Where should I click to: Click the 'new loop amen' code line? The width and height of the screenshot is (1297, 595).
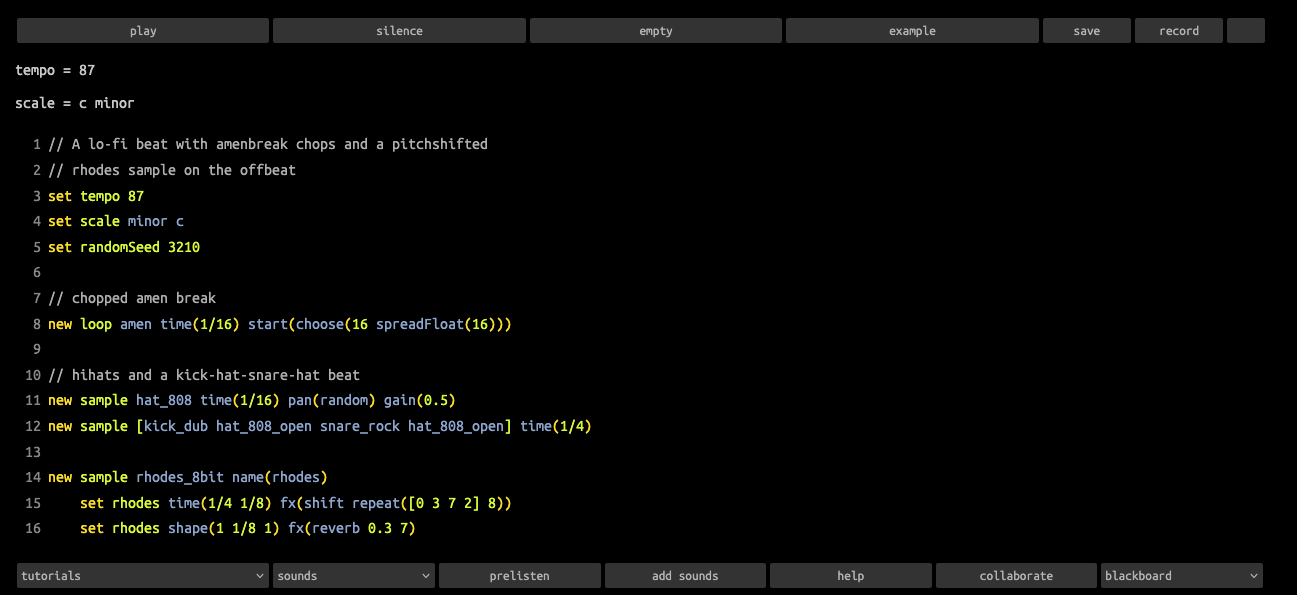pyautogui.click(x=280, y=324)
